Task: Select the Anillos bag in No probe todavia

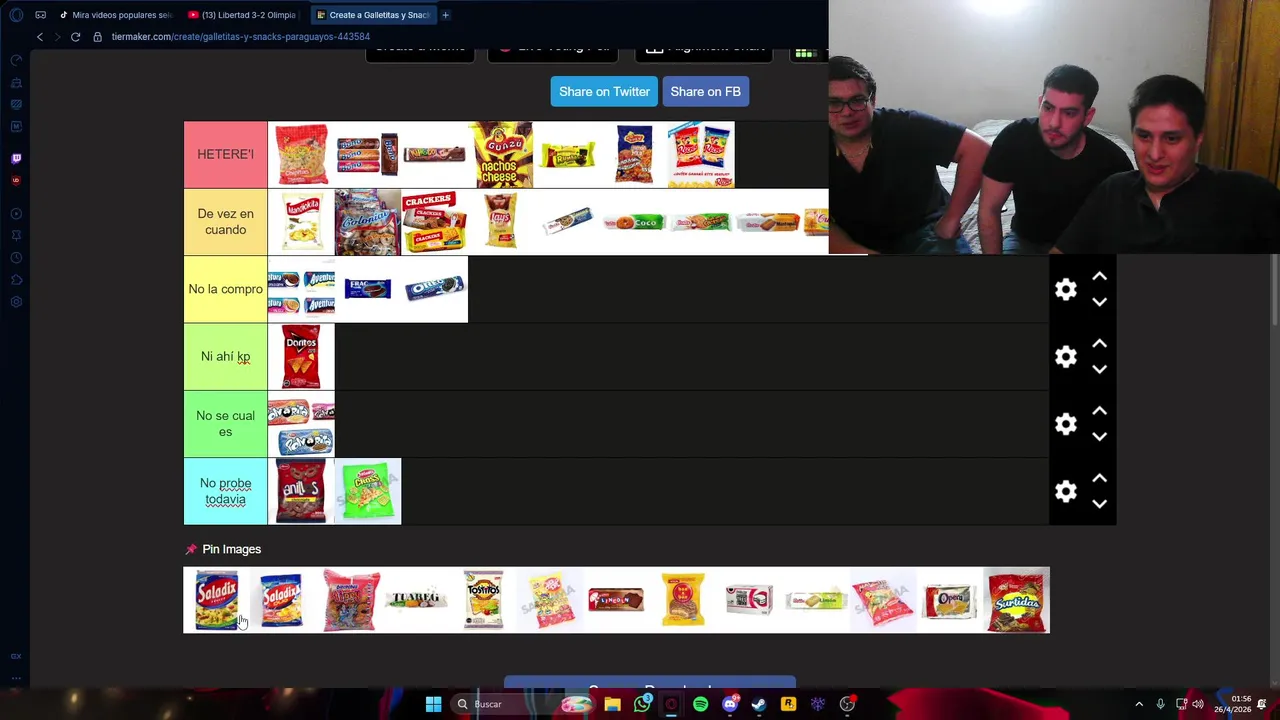Action: pos(301,491)
